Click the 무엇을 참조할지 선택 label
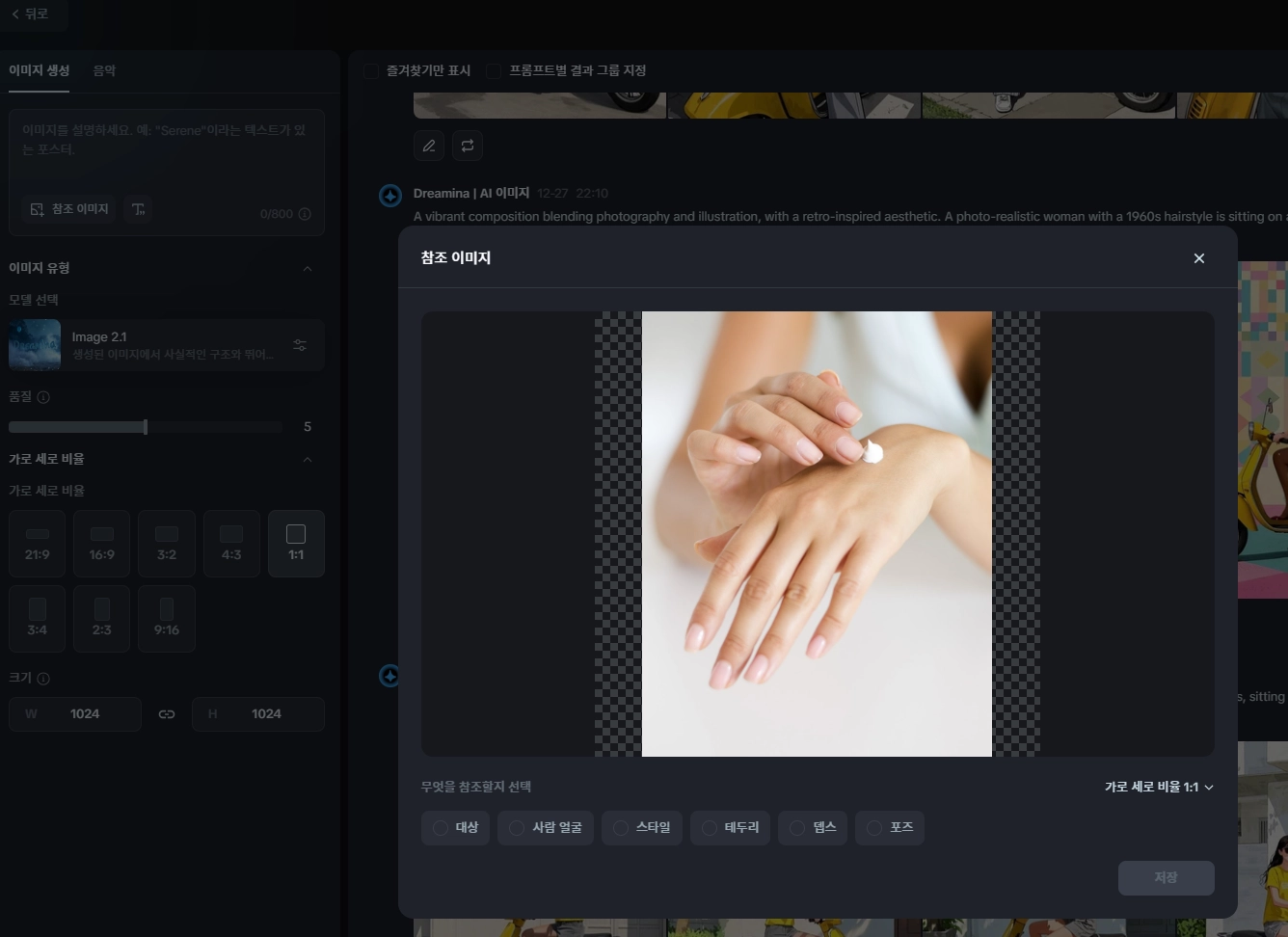The height and width of the screenshot is (937, 1288). coord(476,787)
